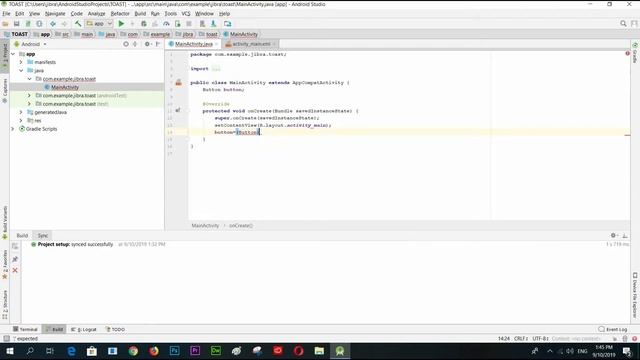Expand the manifests folder

click(x=21, y=62)
